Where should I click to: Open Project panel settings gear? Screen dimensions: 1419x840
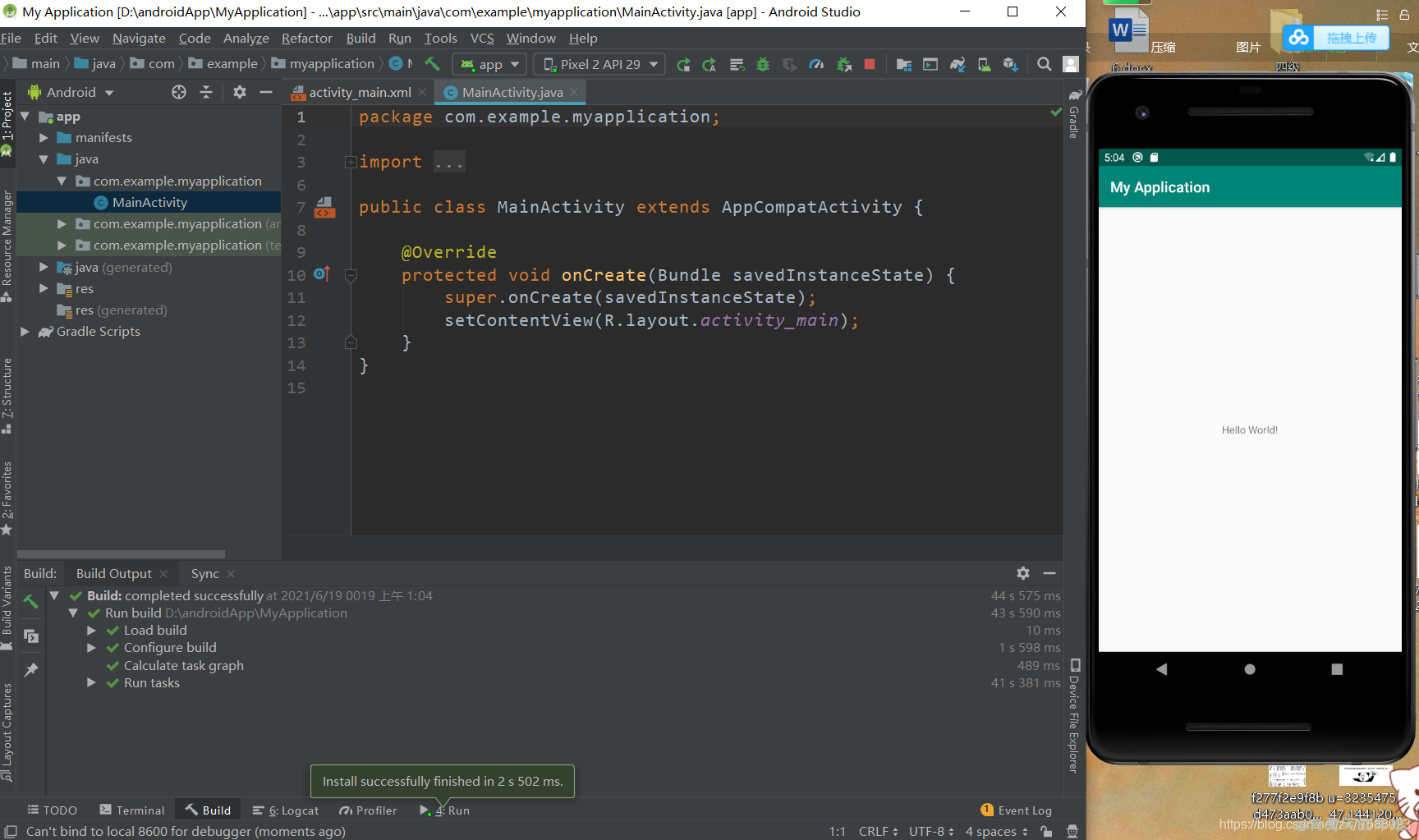pos(239,92)
